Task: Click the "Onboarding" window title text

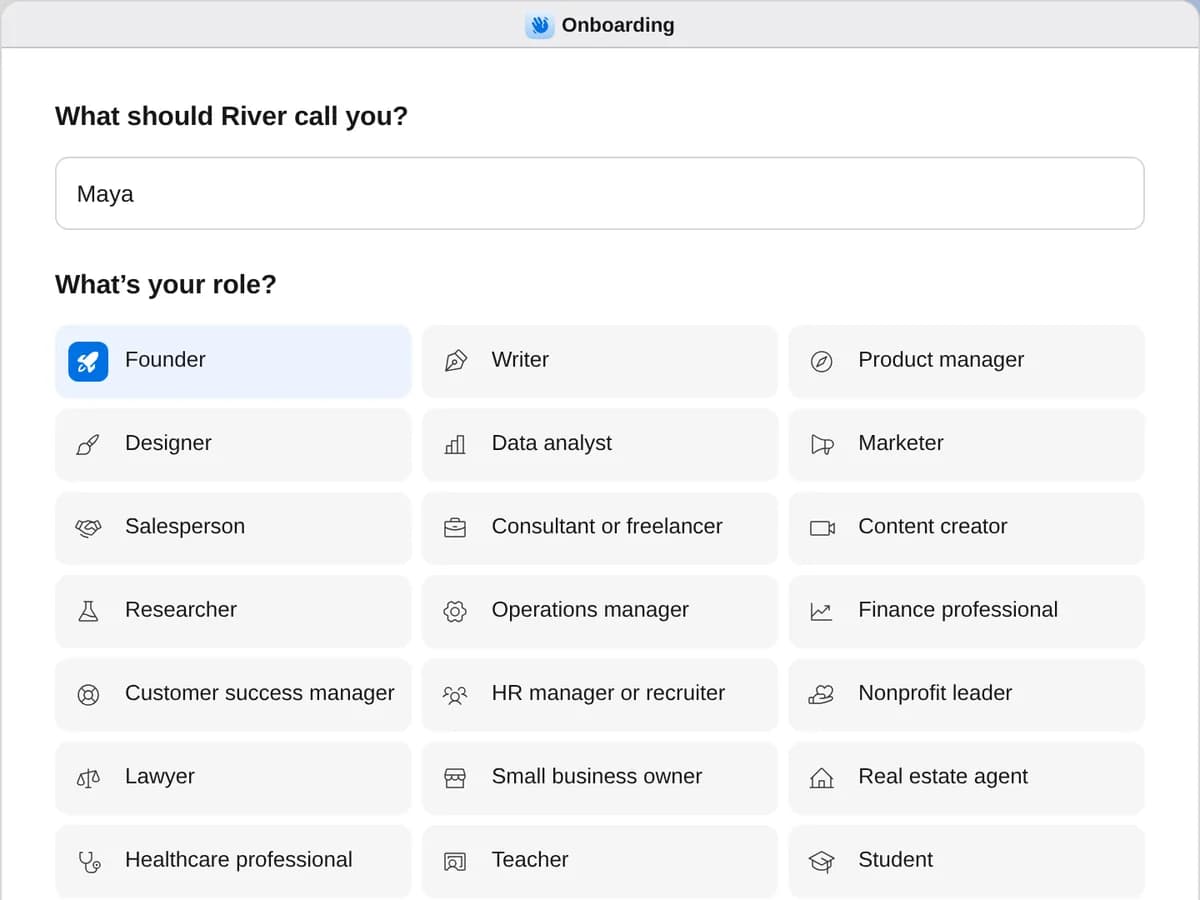Action: click(x=618, y=25)
